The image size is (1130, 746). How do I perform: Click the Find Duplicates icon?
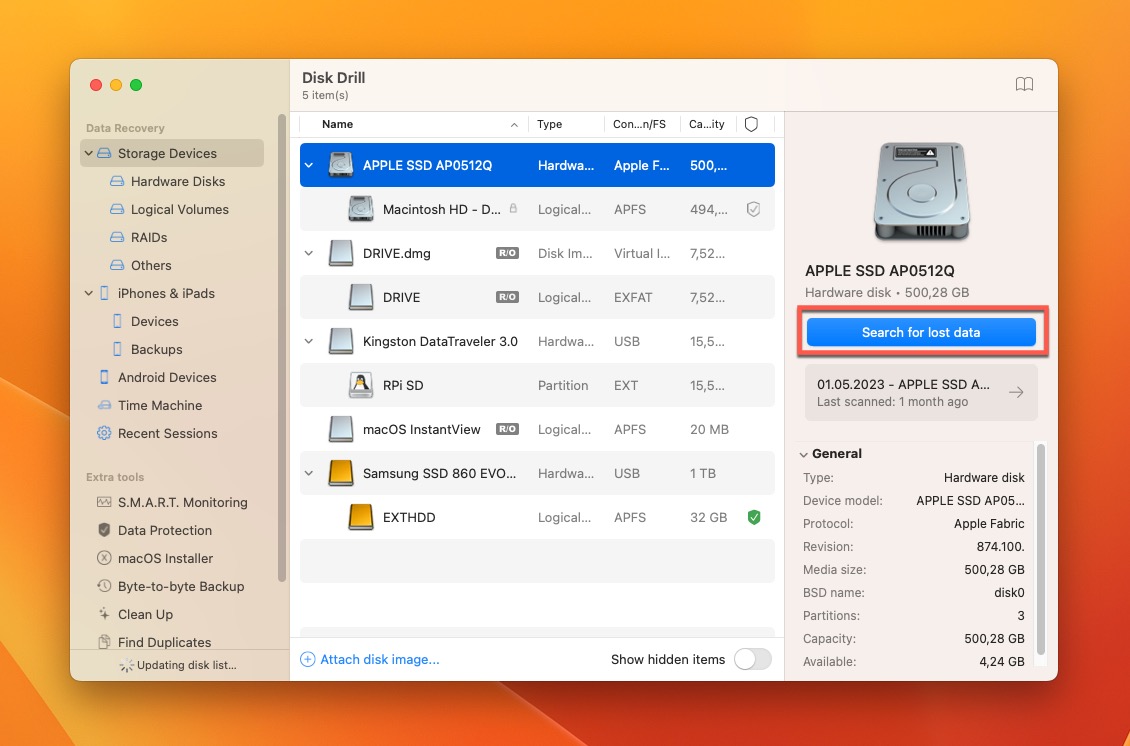pyautogui.click(x=104, y=641)
